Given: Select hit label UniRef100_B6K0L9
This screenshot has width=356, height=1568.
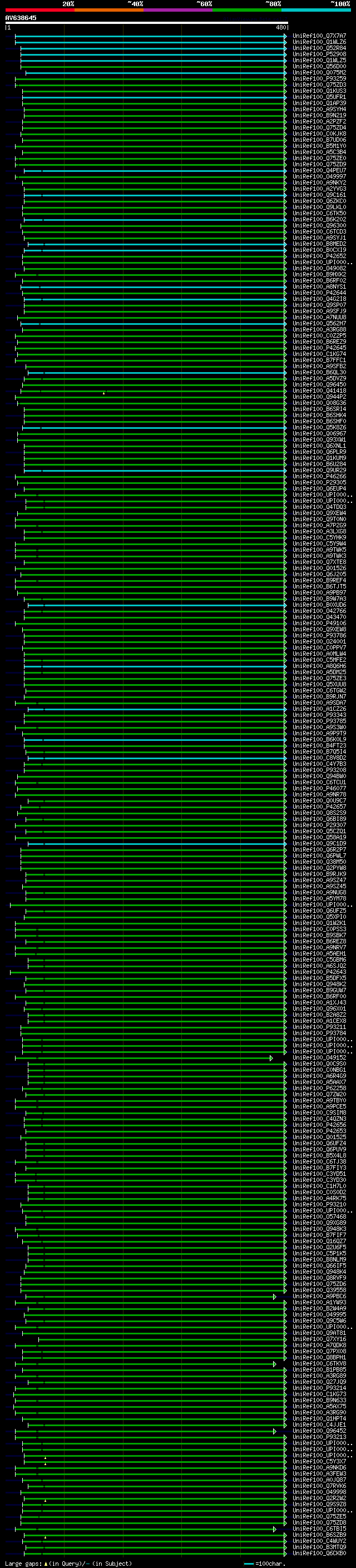Looking at the screenshot, I should pos(319,740).
